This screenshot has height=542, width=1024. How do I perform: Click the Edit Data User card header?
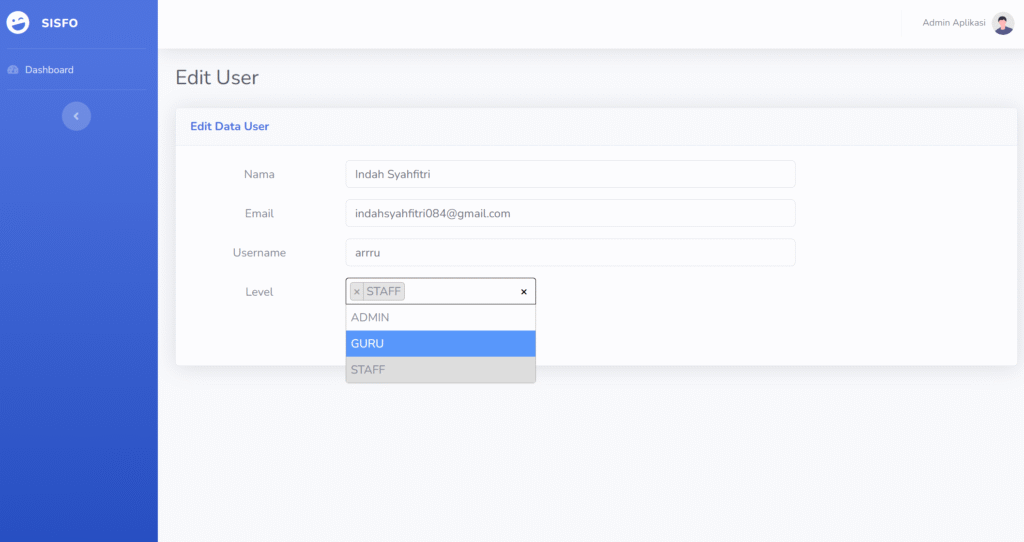pyautogui.click(x=229, y=126)
